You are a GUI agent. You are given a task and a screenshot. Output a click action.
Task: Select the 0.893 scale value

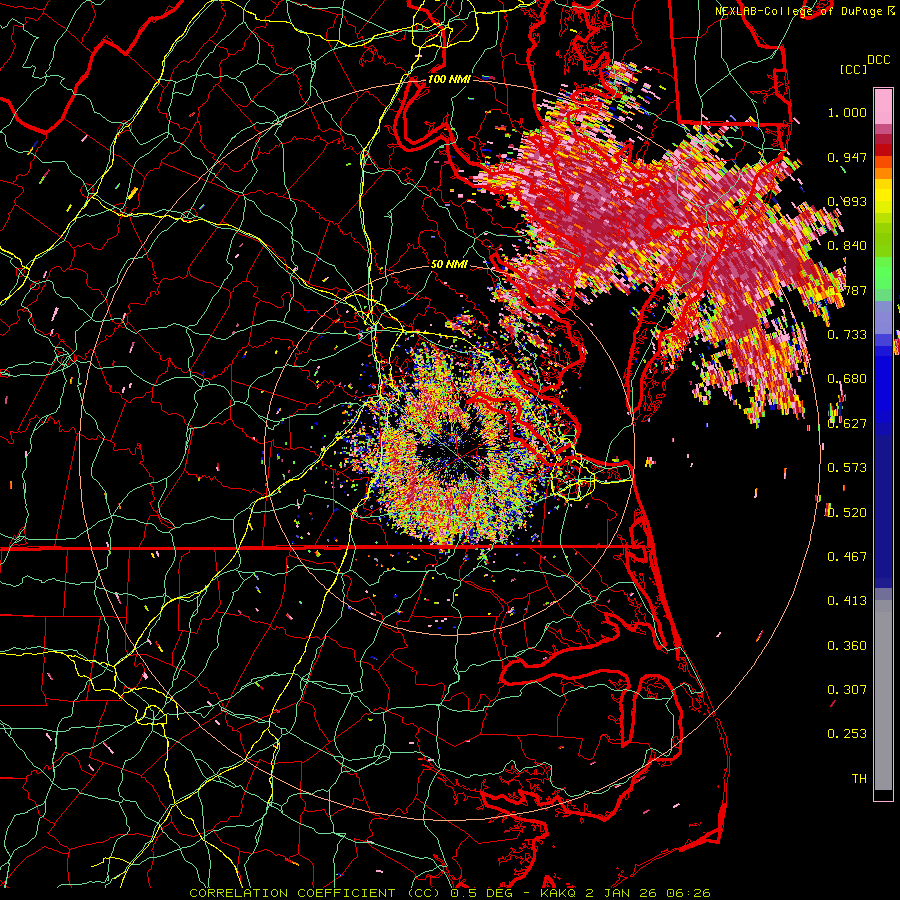[847, 201]
